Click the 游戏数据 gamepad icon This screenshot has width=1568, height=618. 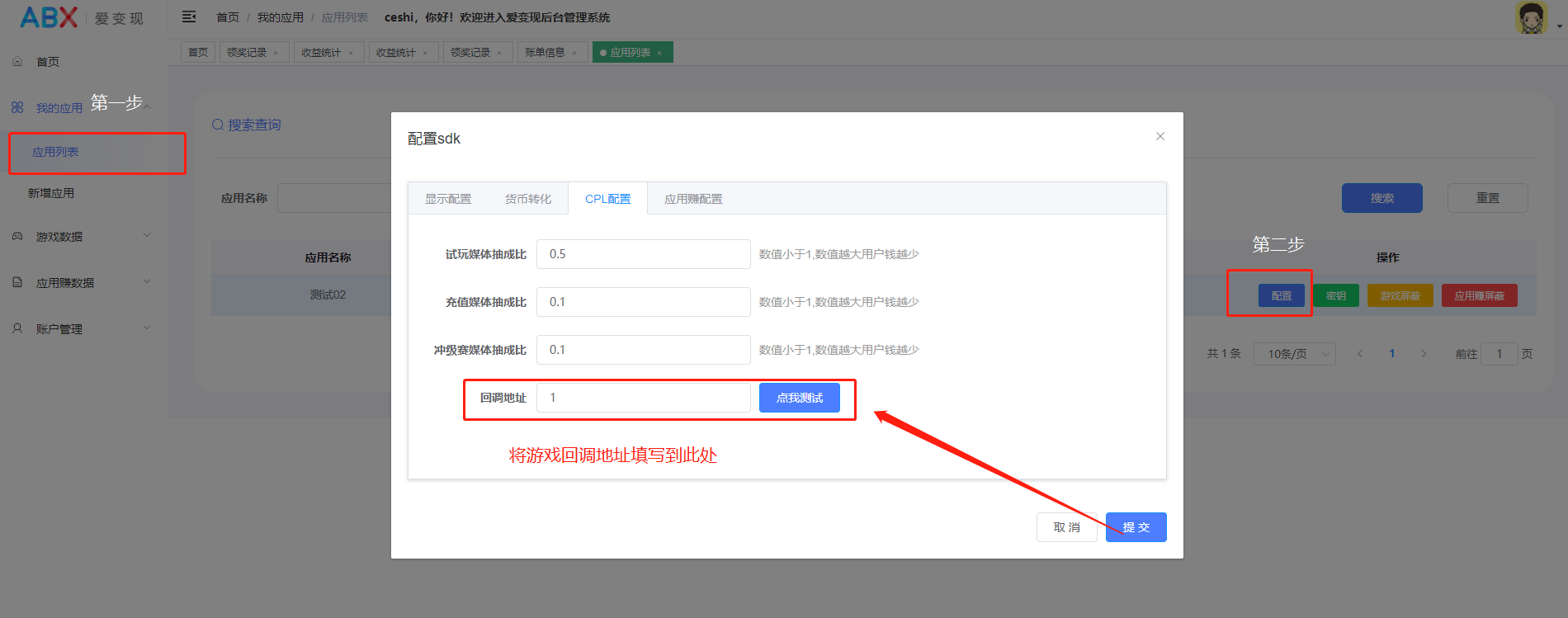[x=17, y=237]
